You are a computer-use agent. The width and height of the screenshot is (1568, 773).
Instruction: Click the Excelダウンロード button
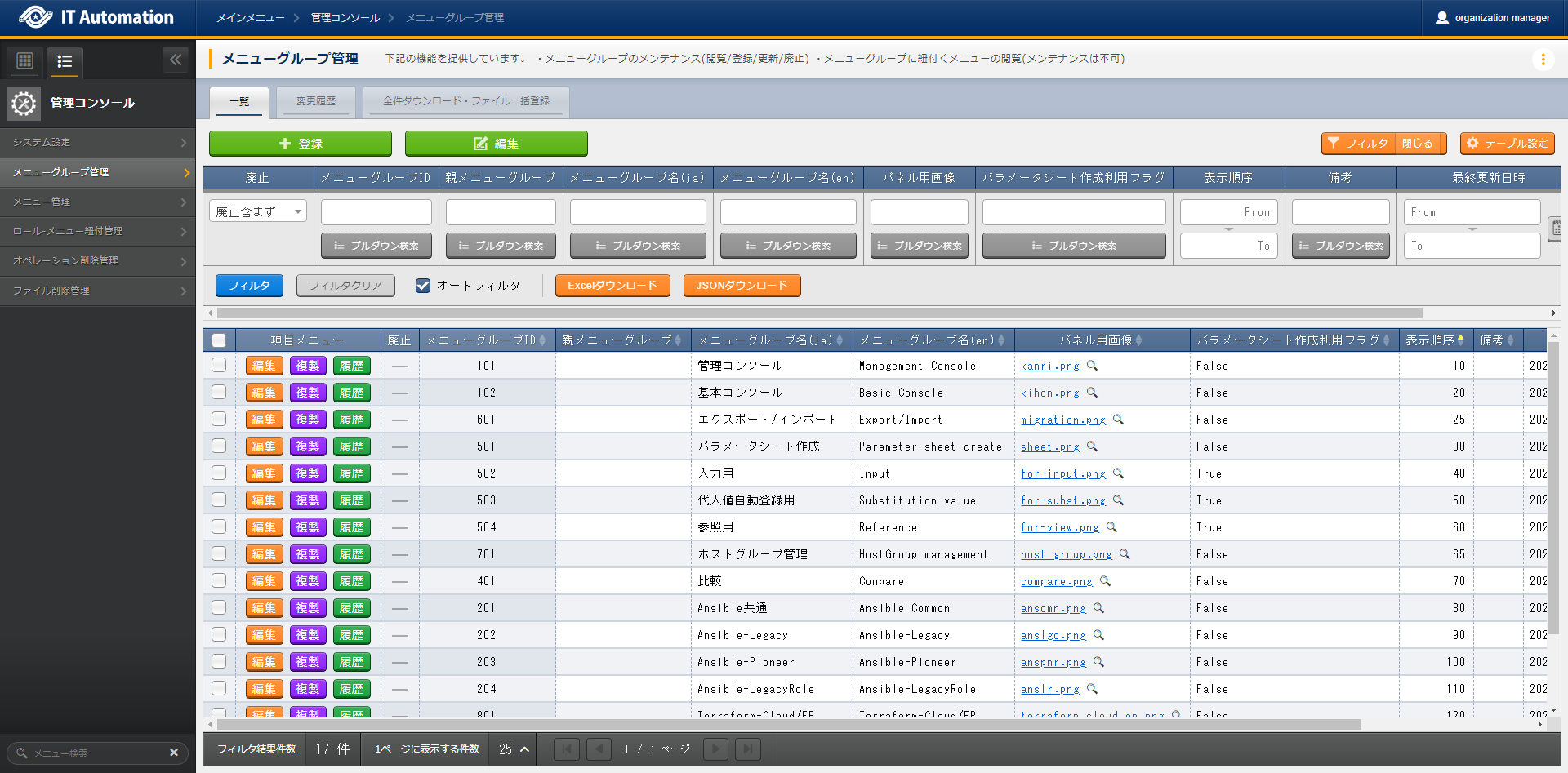pyautogui.click(x=612, y=286)
